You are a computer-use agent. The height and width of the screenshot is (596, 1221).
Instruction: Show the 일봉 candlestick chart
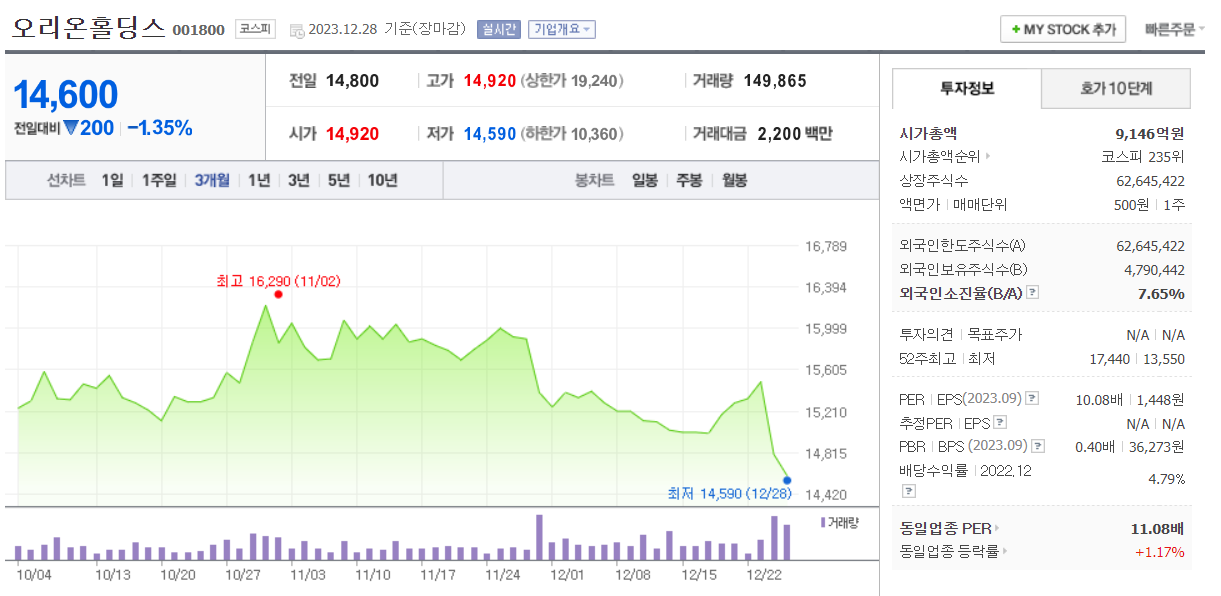click(645, 180)
